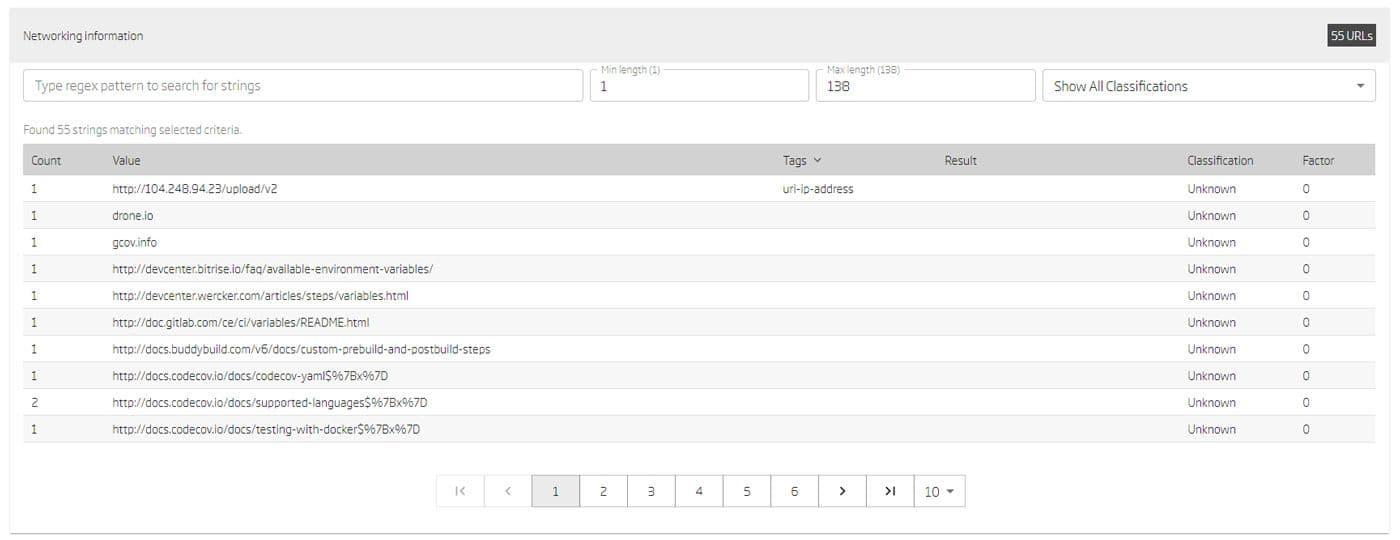Focus the Max length input field

(x=925, y=87)
